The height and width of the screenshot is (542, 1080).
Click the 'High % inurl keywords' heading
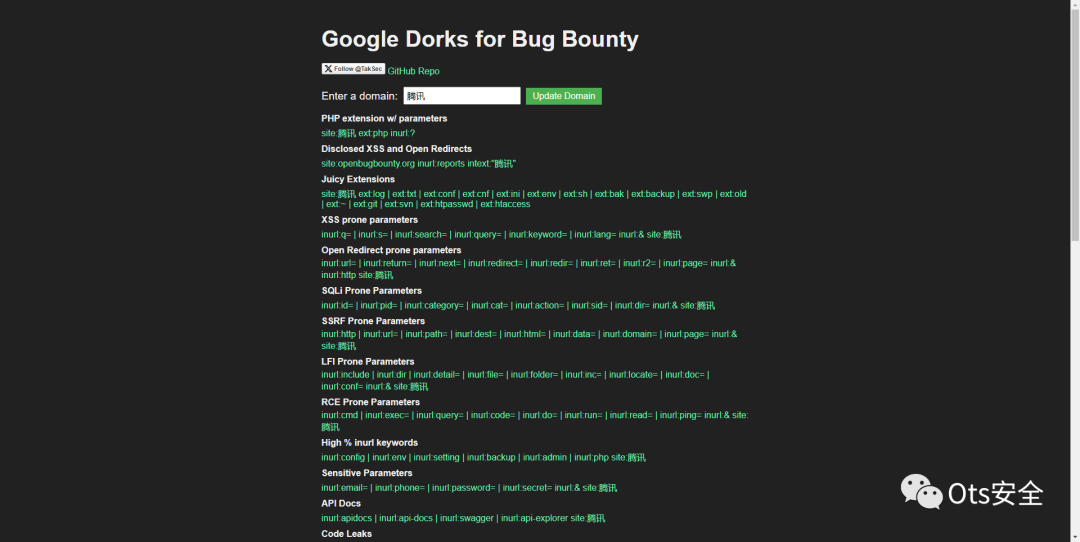(369, 443)
